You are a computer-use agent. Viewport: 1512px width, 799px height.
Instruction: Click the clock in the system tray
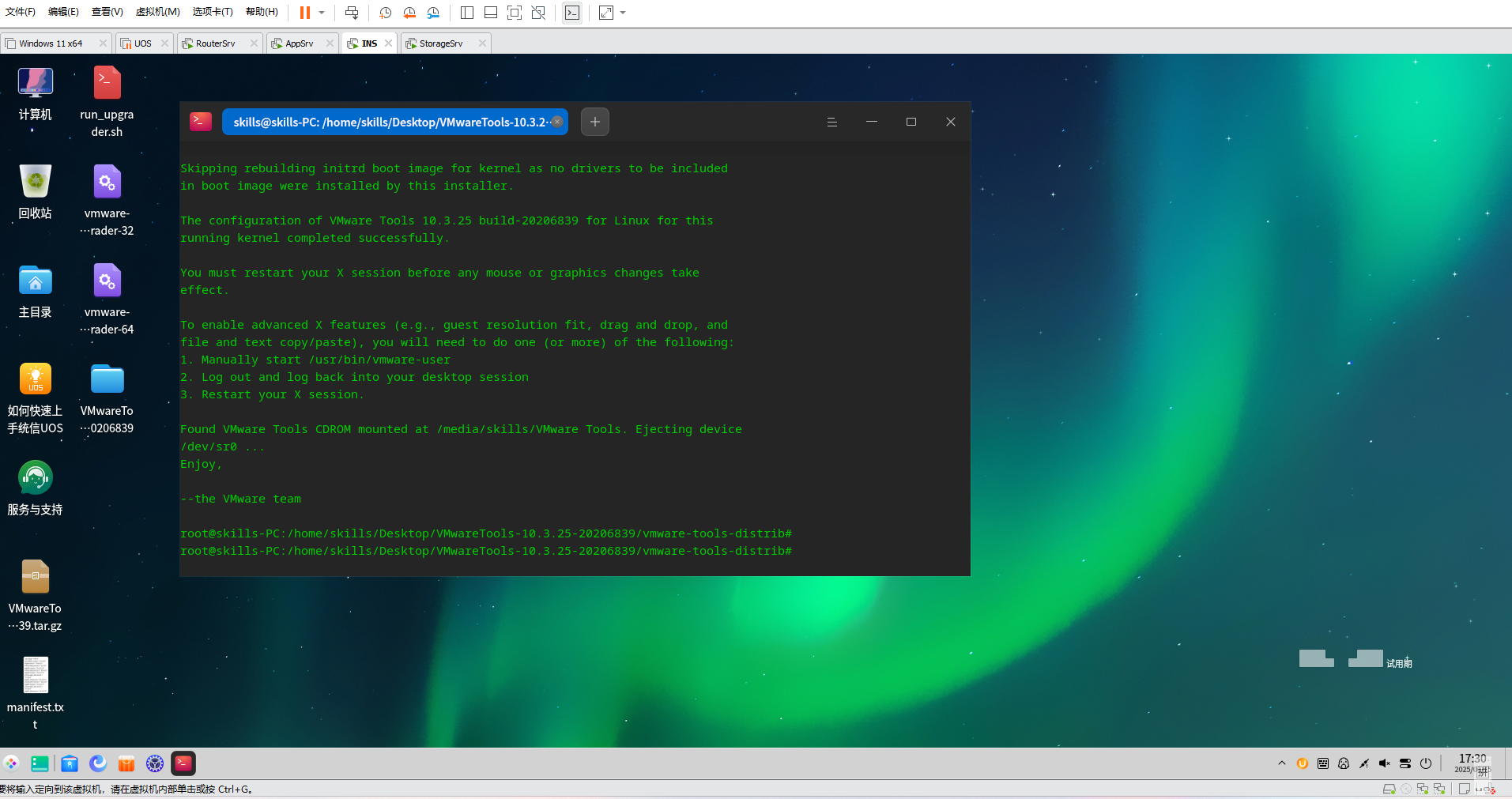click(x=1470, y=762)
